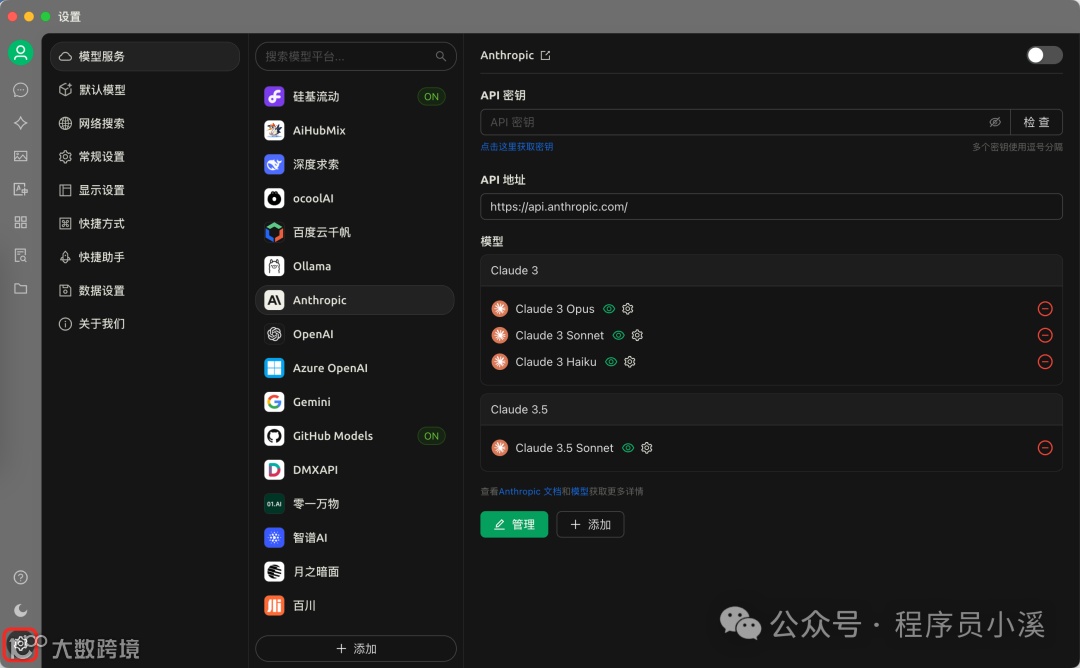Open the 数据设置 settings section

[145, 290]
